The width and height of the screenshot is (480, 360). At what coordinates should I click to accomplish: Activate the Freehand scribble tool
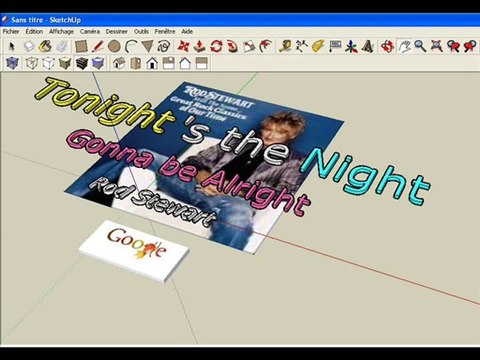click(x=164, y=46)
